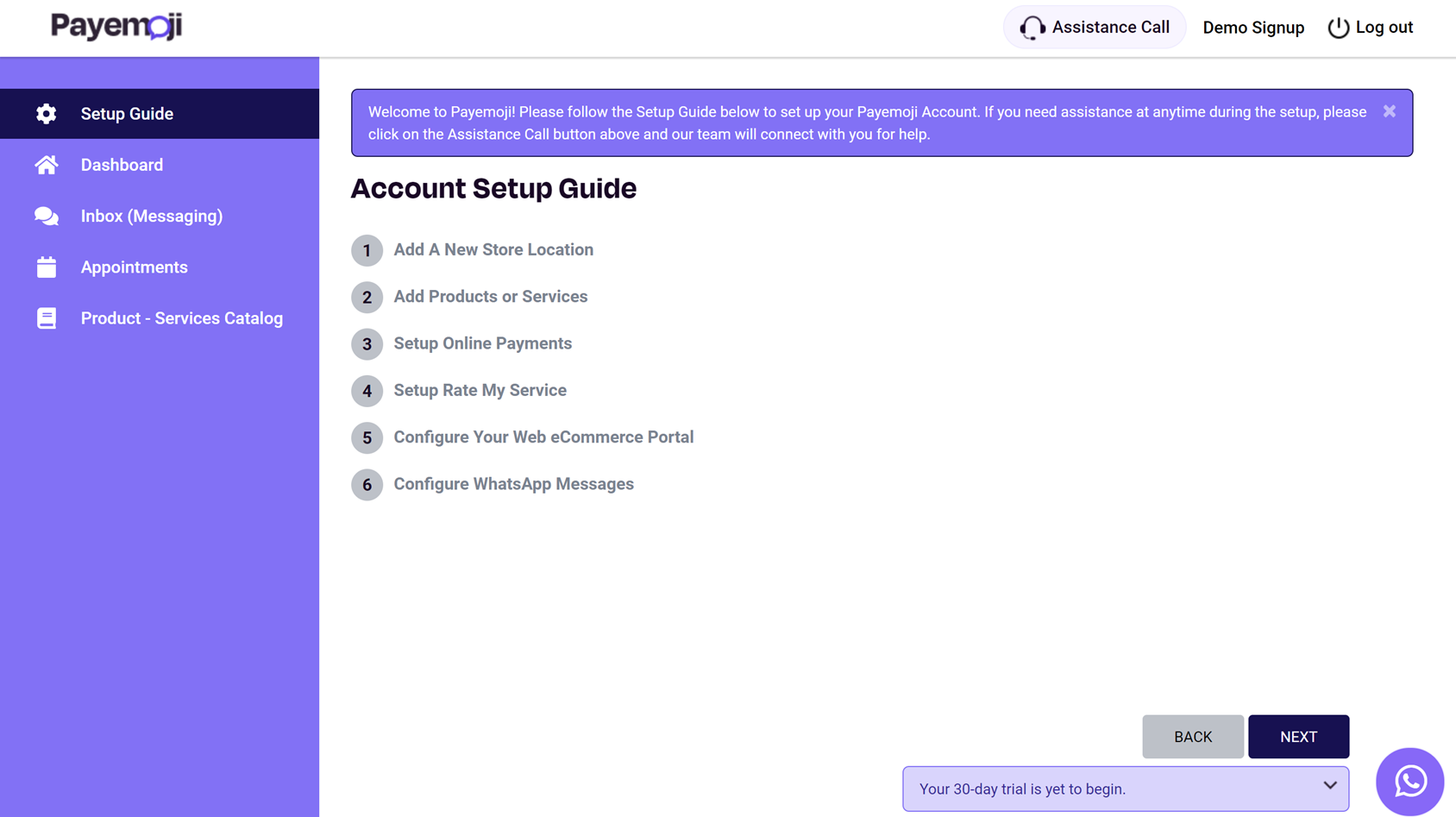The width and height of the screenshot is (1456, 817).
Task: Click the Setup Guide gear icon
Action: tap(47, 114)
